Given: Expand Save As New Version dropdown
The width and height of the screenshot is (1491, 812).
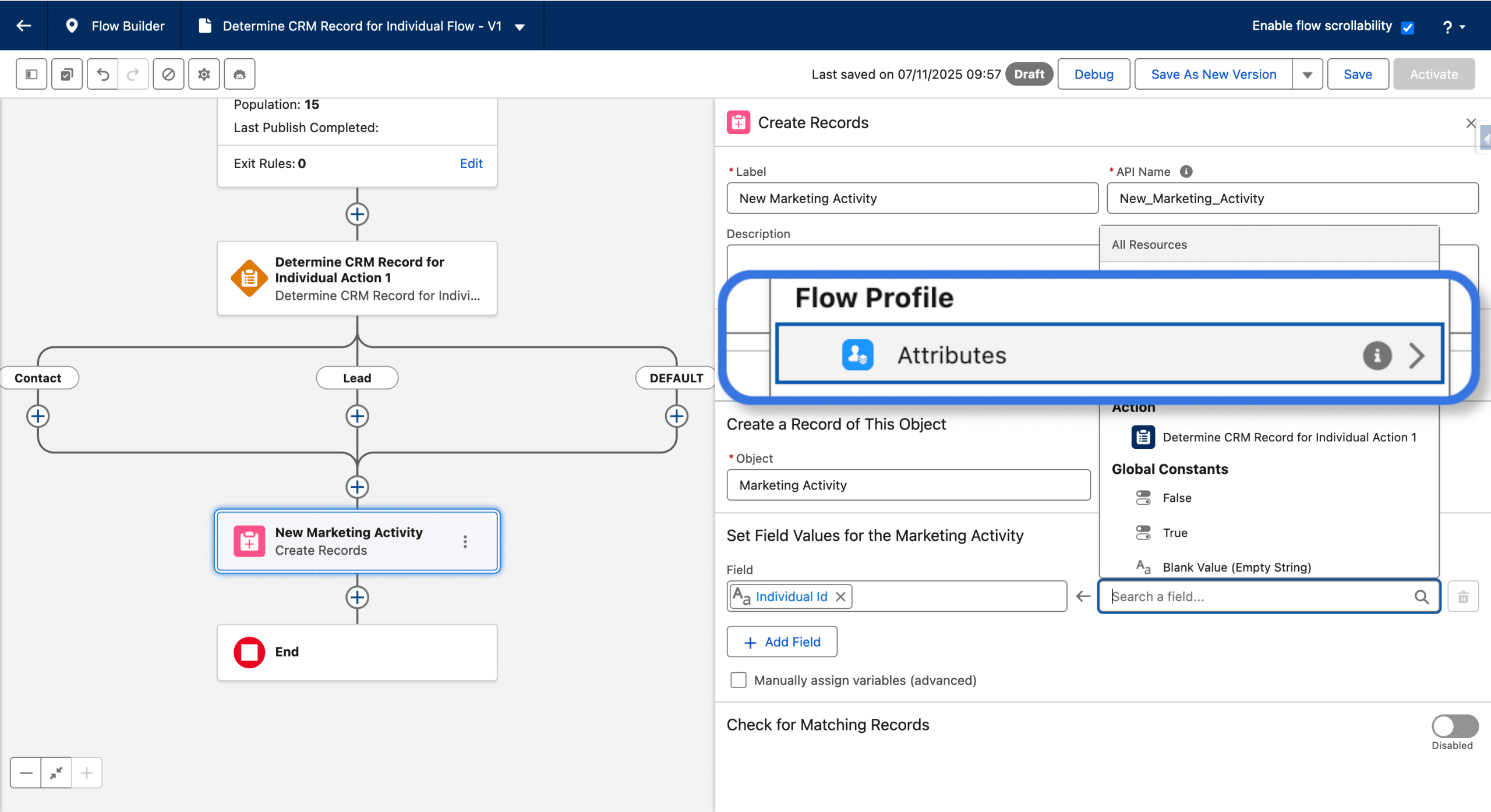Looking at the screenshot, I should click(x=1307, y=75).
